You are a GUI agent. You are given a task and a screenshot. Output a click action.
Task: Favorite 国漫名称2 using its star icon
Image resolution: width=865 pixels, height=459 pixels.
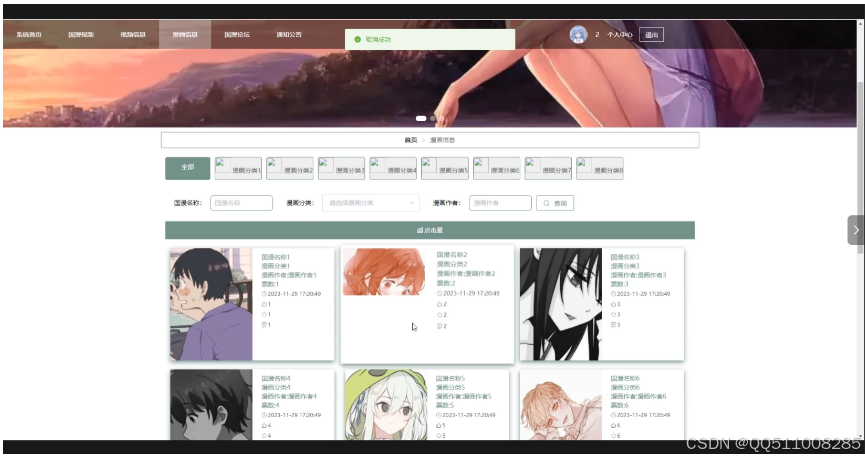(440, 315)
